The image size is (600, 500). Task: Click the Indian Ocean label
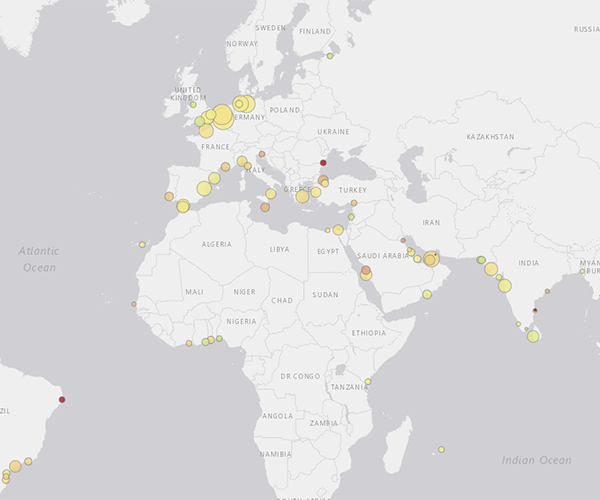[x=537, y=460]
